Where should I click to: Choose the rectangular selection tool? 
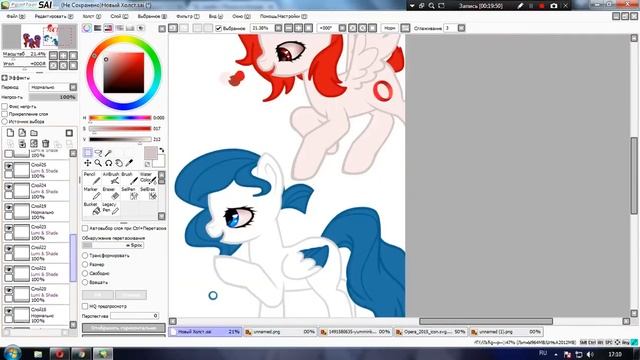click(x=88, y=153)
